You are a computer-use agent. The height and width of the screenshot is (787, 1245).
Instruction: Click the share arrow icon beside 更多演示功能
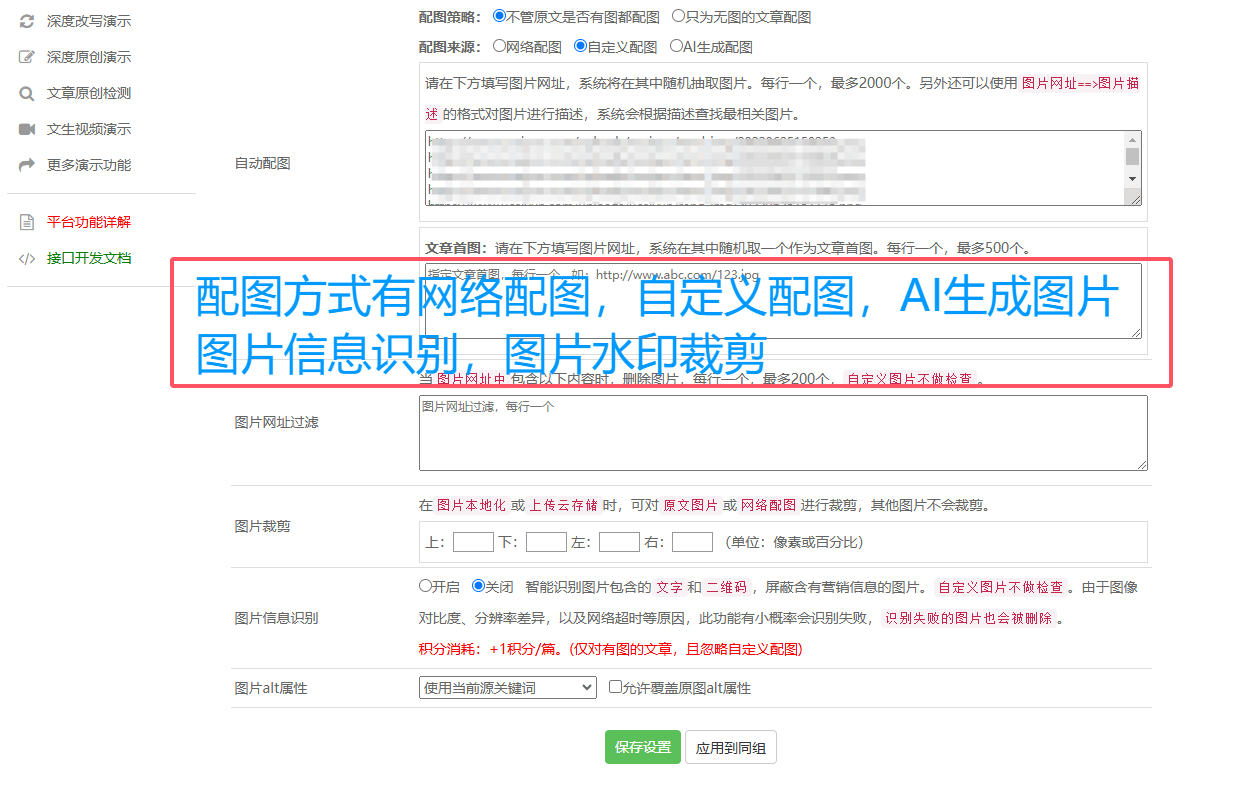tap(27, 165)
